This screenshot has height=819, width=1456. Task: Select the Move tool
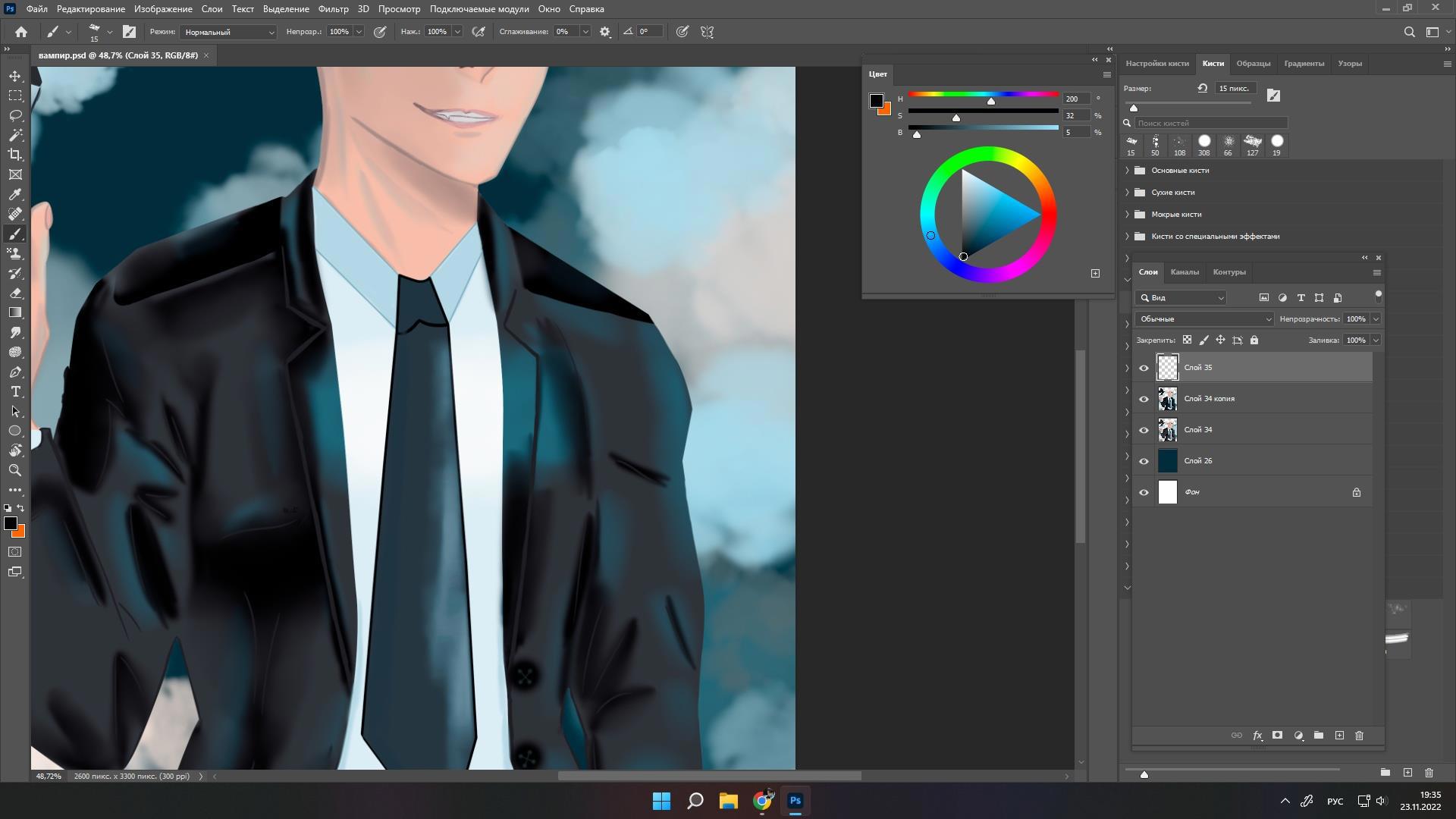coord(15,77)
